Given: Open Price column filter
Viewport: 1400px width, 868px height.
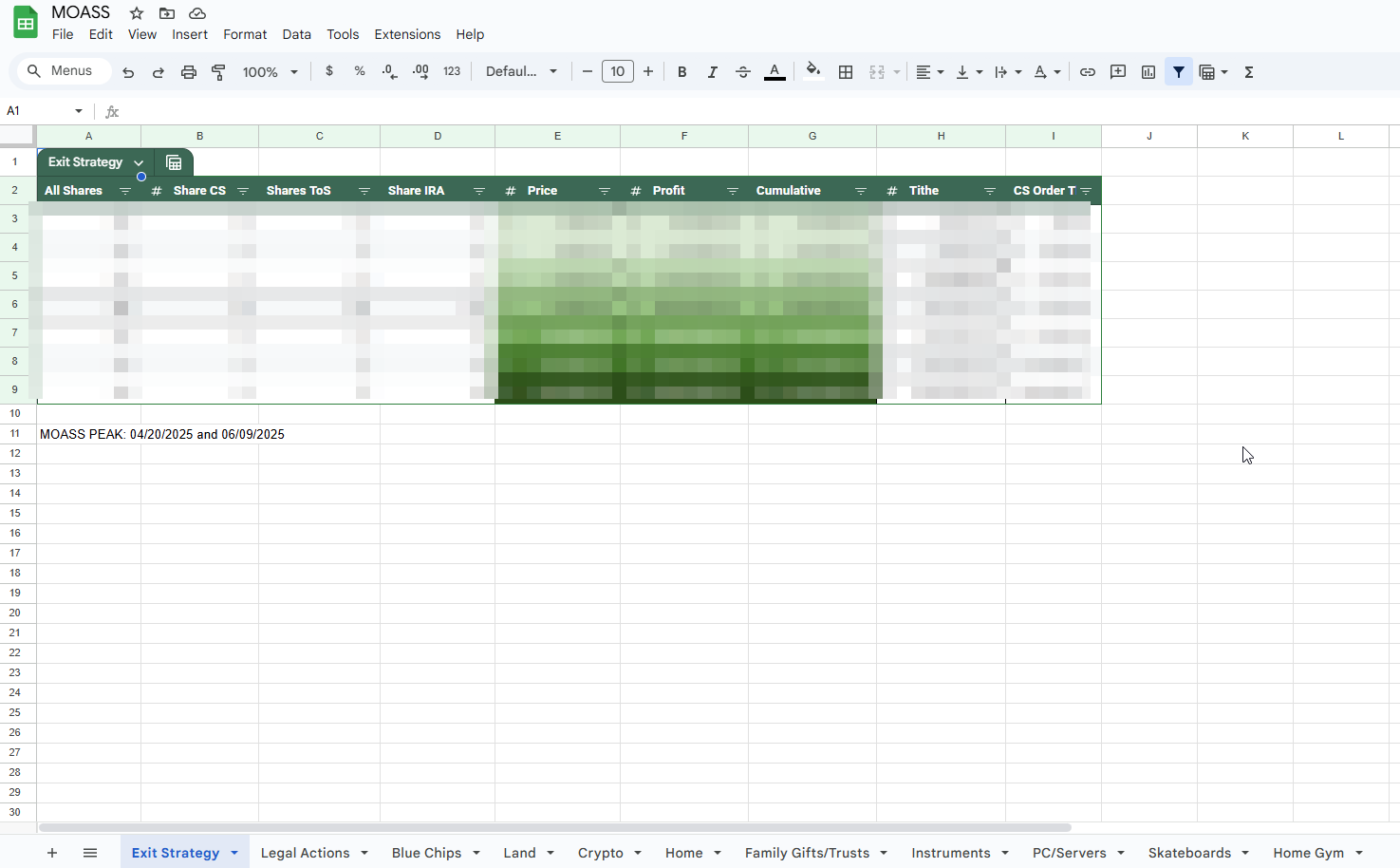Looking at the screenshot, I should 605,191.
